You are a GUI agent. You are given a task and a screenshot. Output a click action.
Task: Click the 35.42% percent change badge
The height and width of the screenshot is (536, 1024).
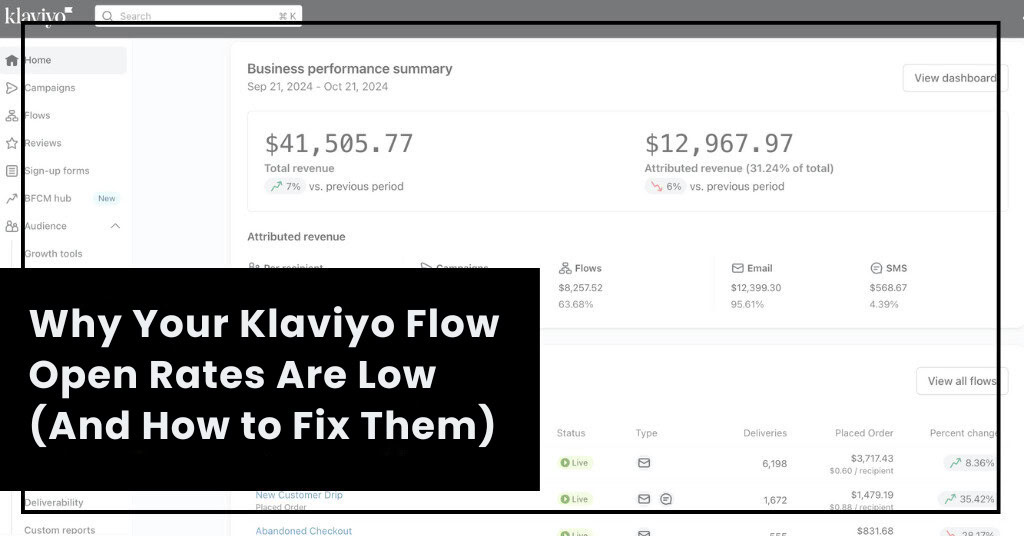coord(968,499)
